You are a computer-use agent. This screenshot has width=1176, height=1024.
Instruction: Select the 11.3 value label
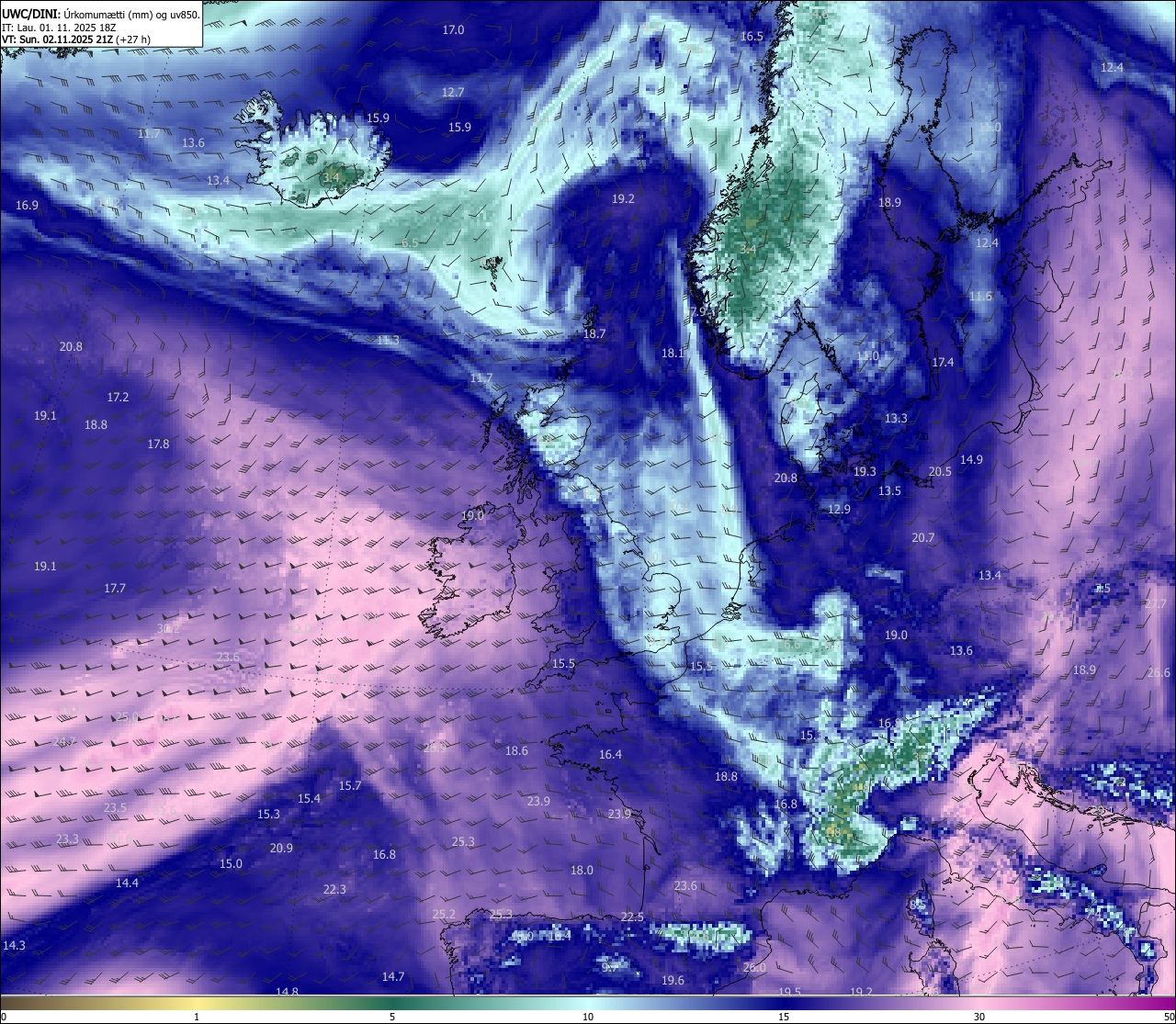(x=388, y=341)
